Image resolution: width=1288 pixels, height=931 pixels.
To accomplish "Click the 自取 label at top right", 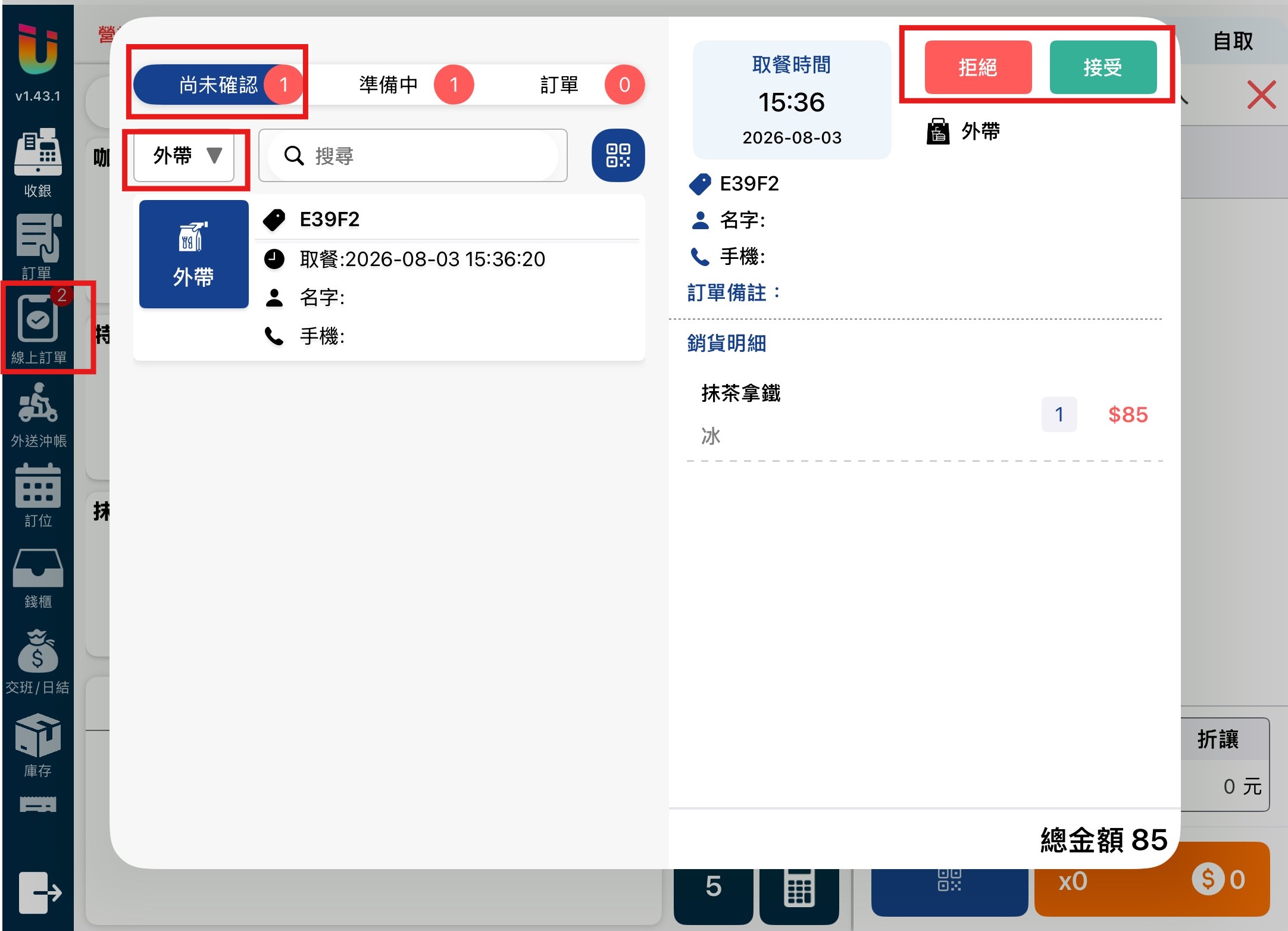I will [1233, 40].
